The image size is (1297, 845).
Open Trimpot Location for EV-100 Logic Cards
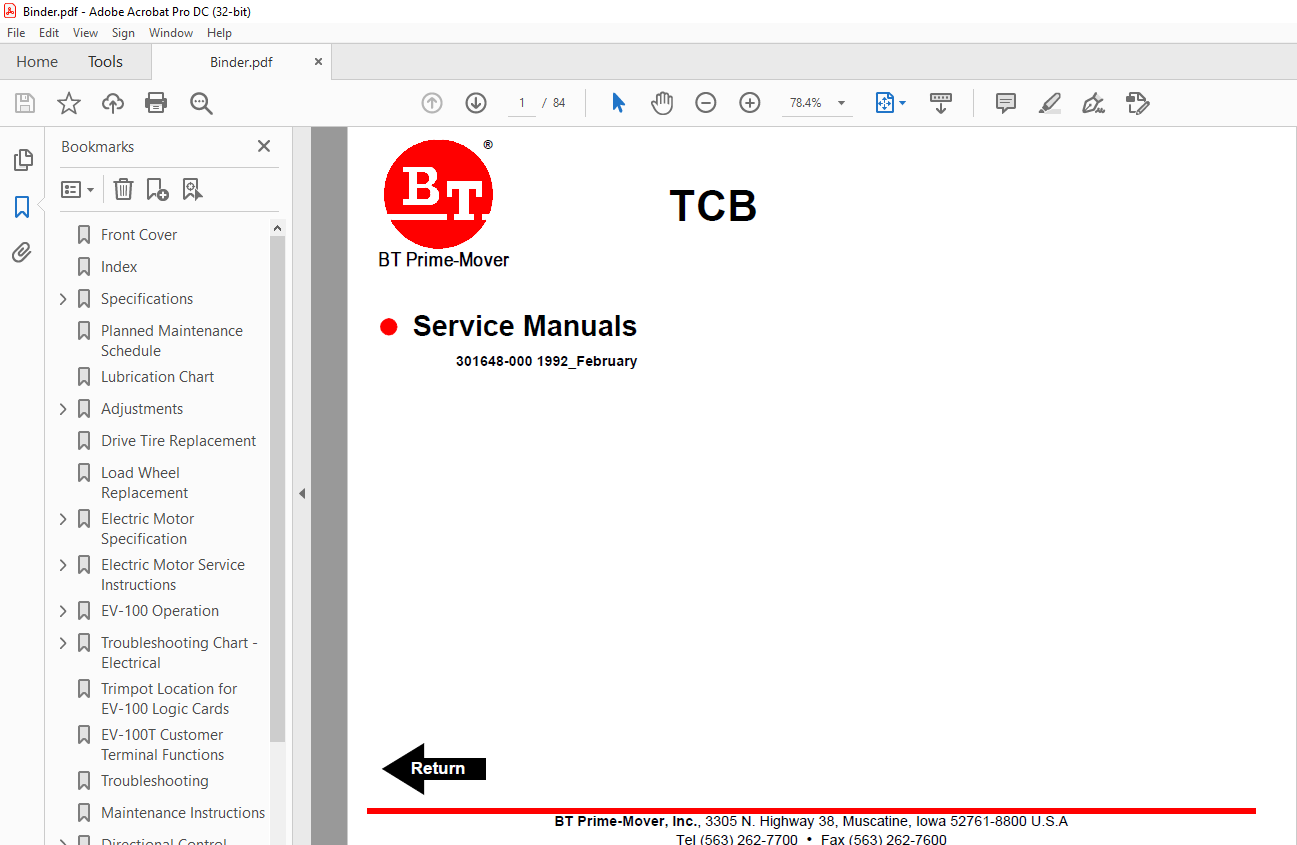point(169,699)
